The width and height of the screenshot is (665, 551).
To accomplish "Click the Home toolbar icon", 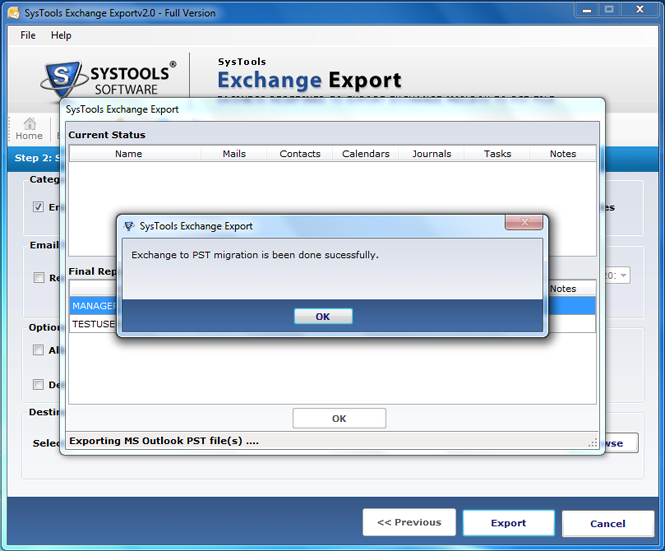I will coord(29,129).
